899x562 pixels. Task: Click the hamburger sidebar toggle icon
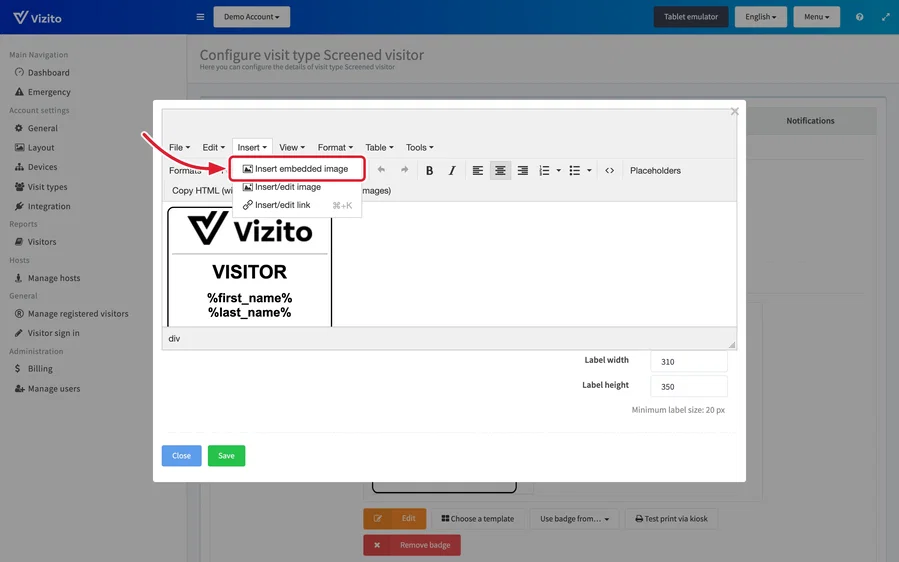click(200, 17)
